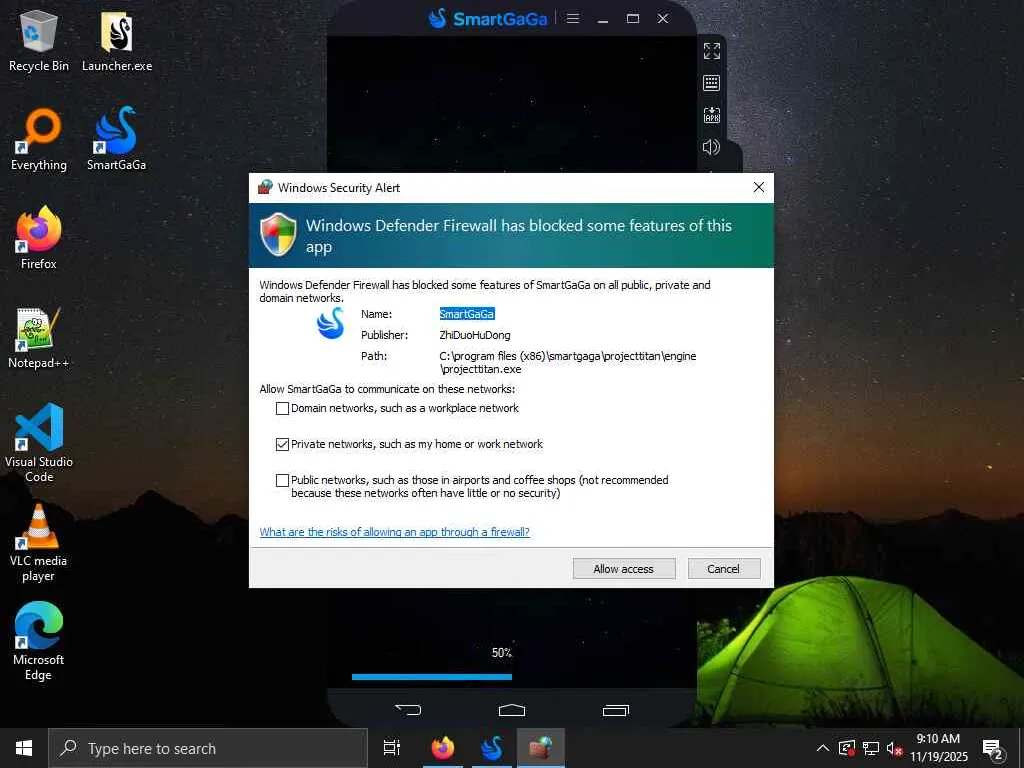Open firewall risks help link
The image size is (1024, 768).
(394, 532)
